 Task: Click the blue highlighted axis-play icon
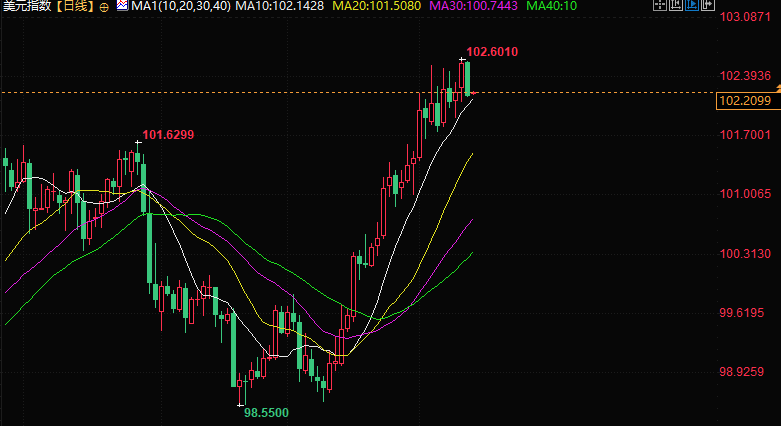click(x=692, y=5)
